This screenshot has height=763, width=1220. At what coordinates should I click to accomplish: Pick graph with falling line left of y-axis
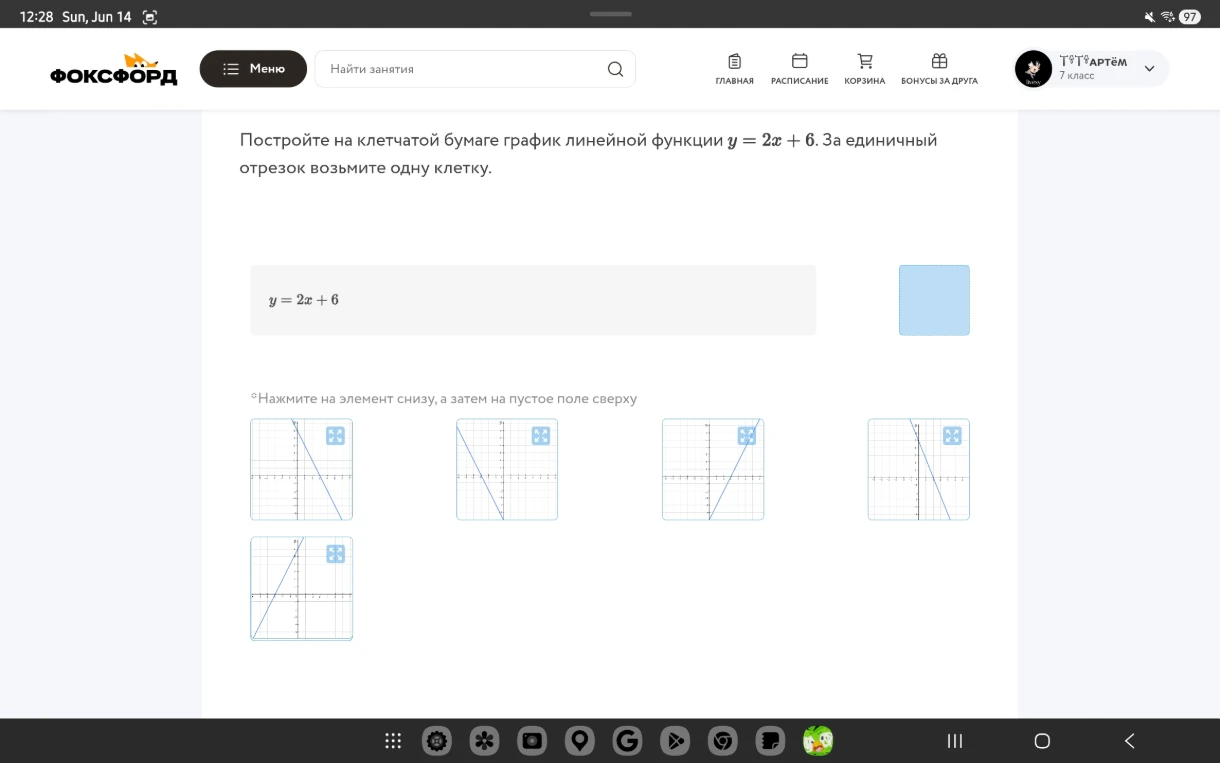(507, 469)
